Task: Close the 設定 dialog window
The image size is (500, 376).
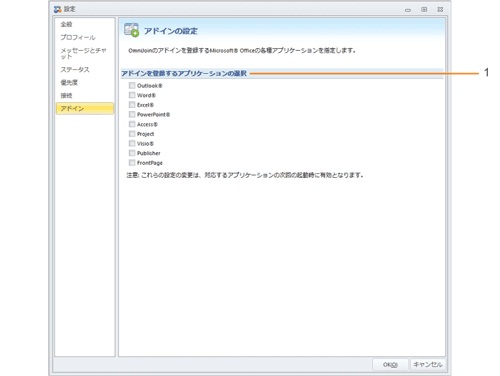Action: coord(440,10)
